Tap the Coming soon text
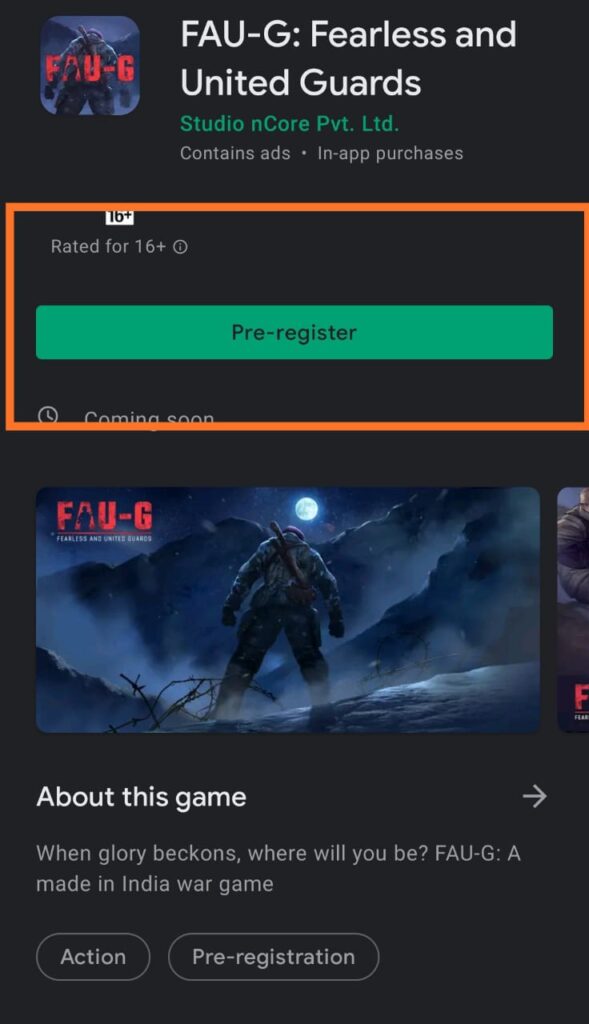589x1024 pixels. [x=149, y=417]
